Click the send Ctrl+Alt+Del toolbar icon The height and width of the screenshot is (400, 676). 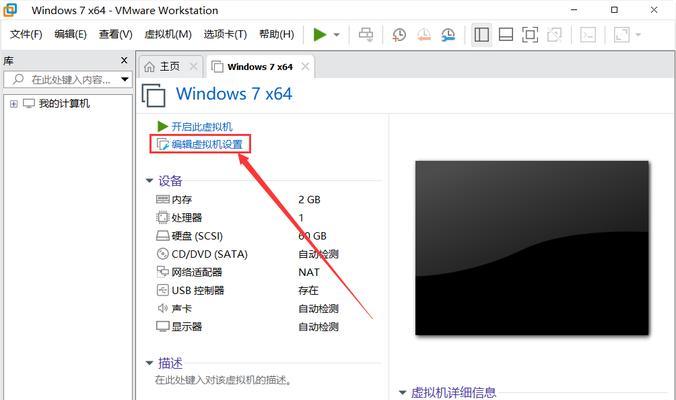(x=366, y=34)
